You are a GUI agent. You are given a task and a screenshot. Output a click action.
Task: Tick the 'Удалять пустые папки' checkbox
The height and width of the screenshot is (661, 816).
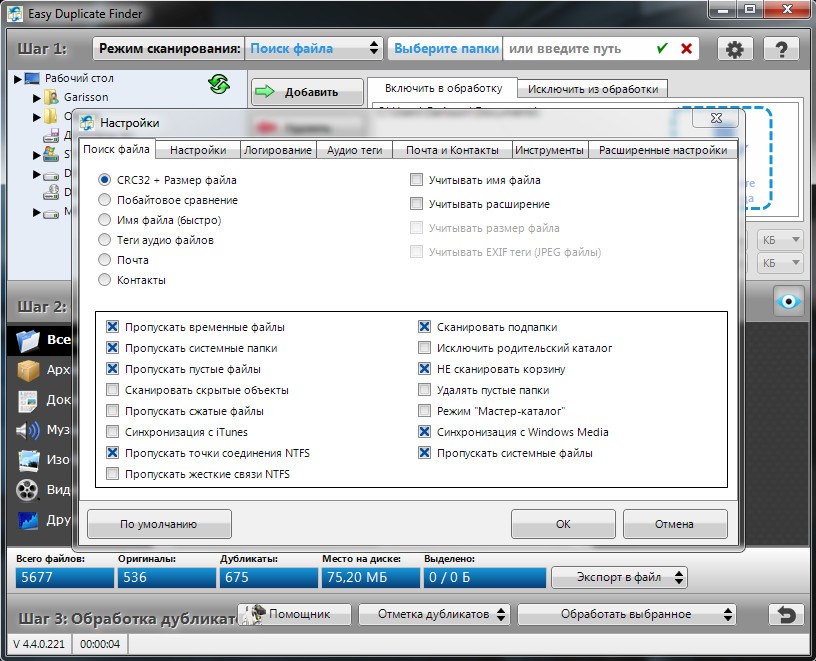[x=424, y=390]
